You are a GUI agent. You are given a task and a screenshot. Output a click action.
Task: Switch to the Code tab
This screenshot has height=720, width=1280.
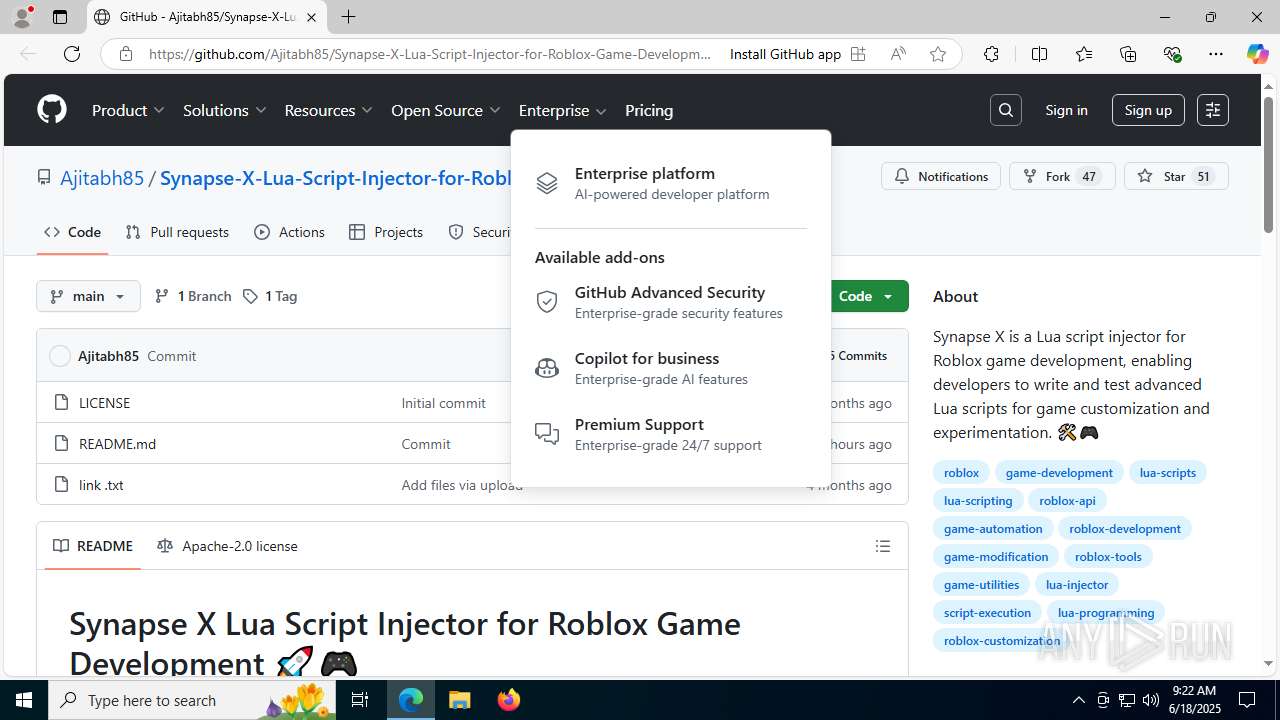click(72, 232)
